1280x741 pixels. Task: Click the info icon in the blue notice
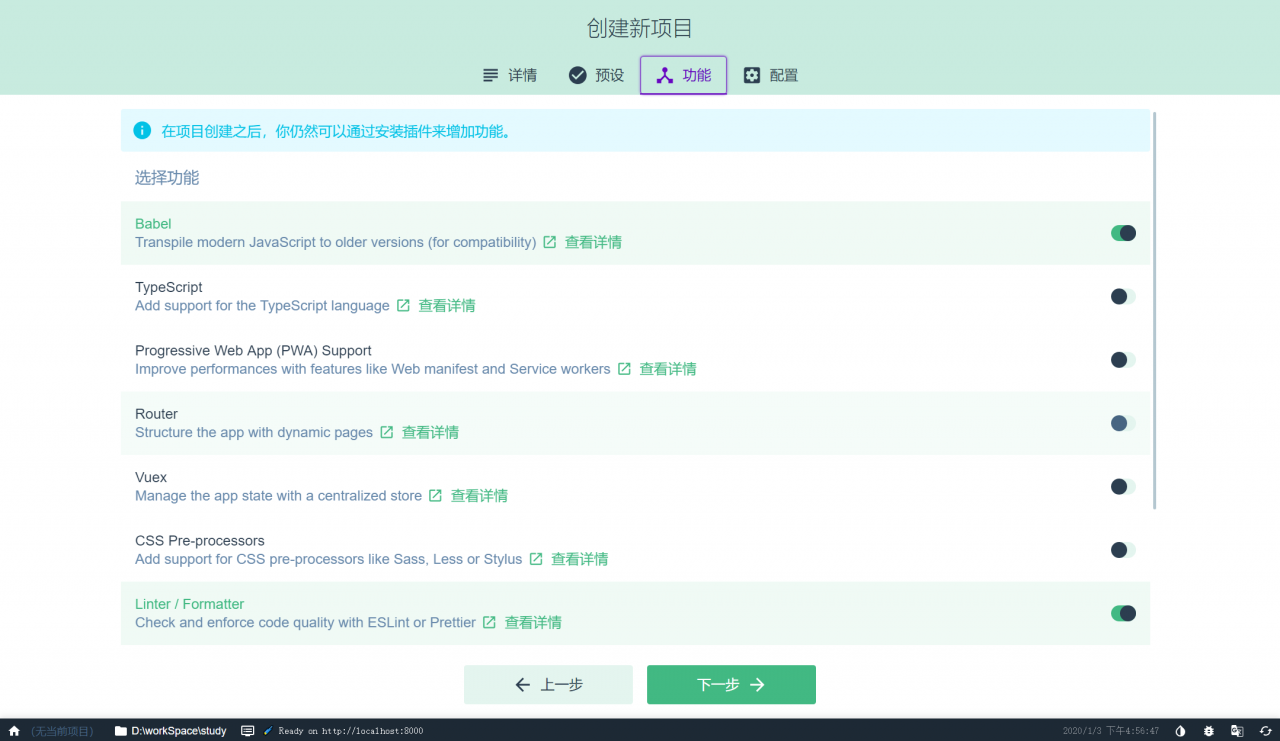pos(142,130)
